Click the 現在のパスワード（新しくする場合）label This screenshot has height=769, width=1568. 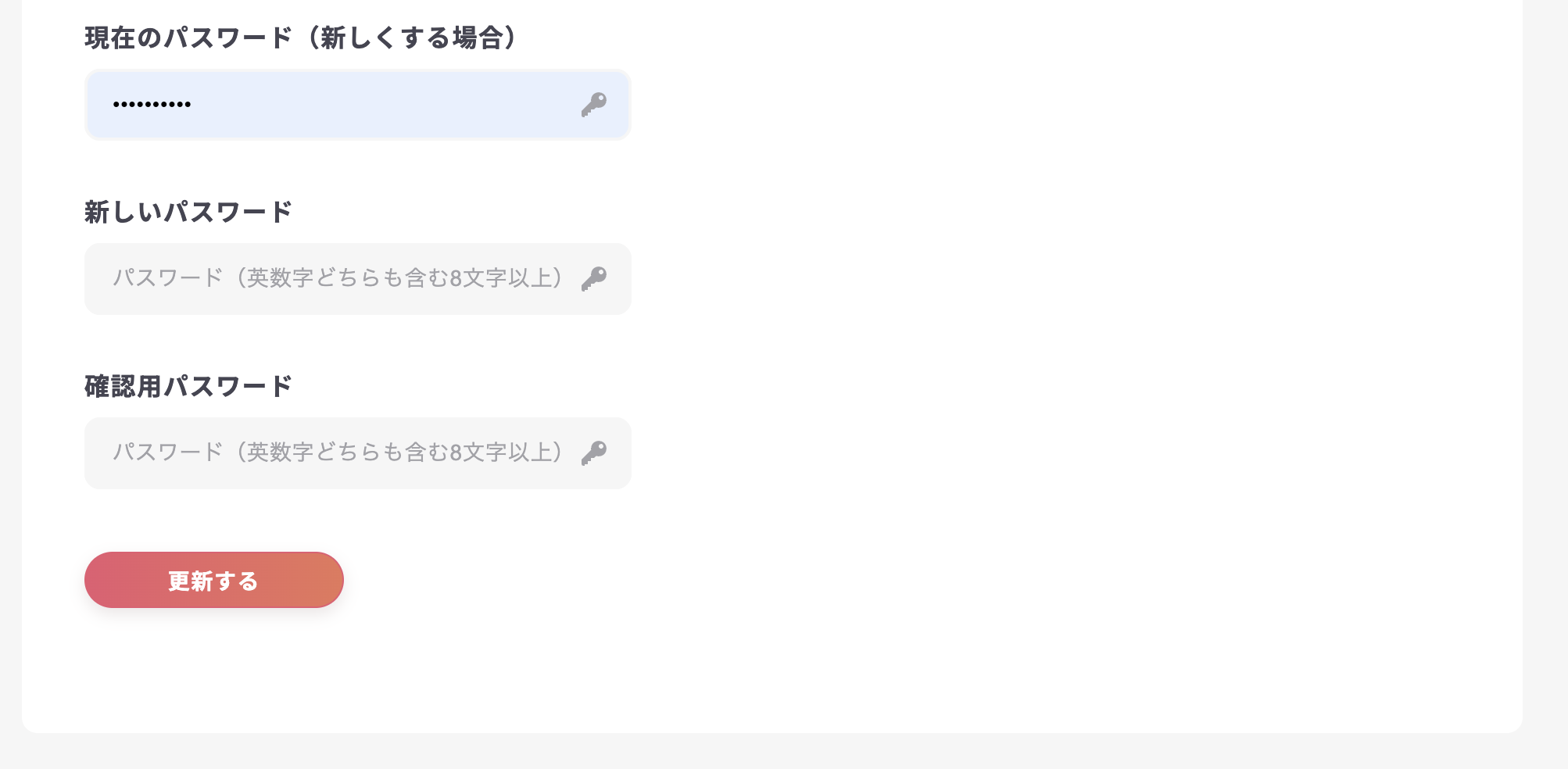(x=300, y=35)
